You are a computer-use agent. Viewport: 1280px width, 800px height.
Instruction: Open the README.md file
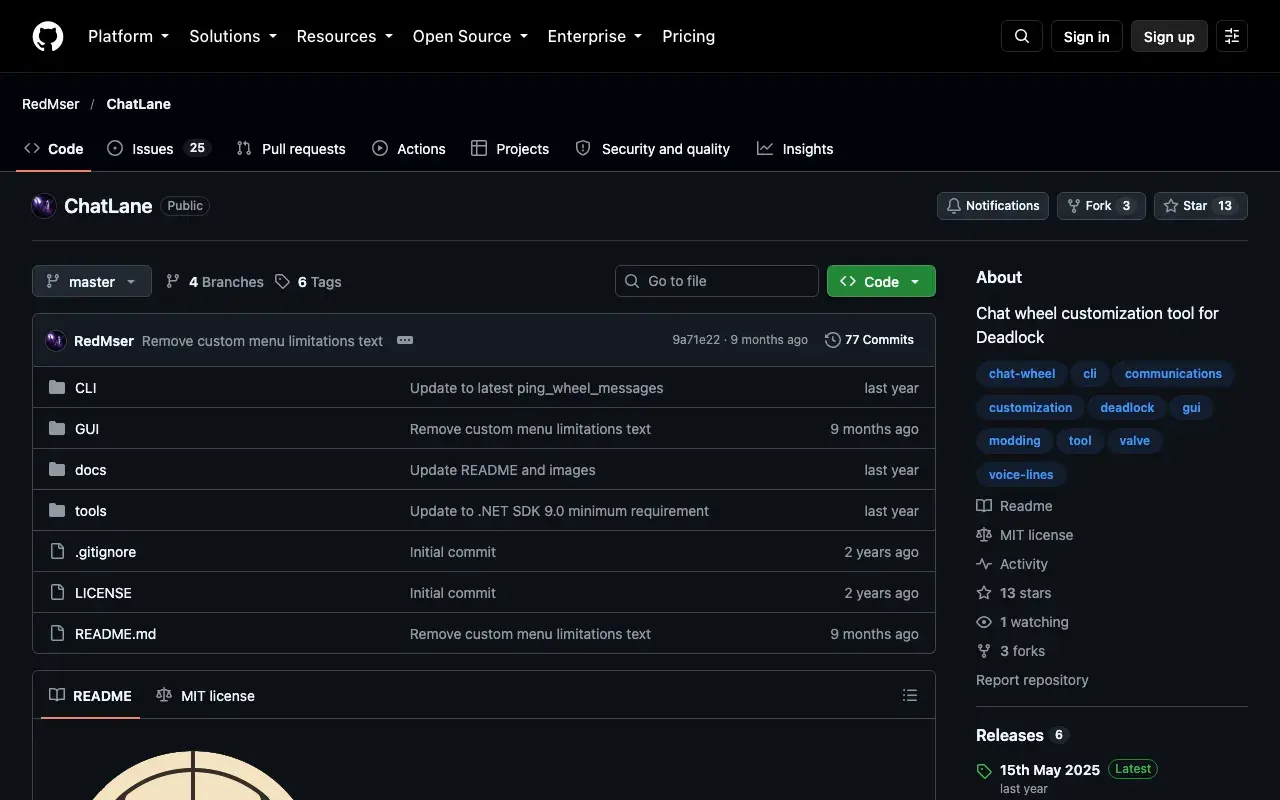[x=116, y=634]
